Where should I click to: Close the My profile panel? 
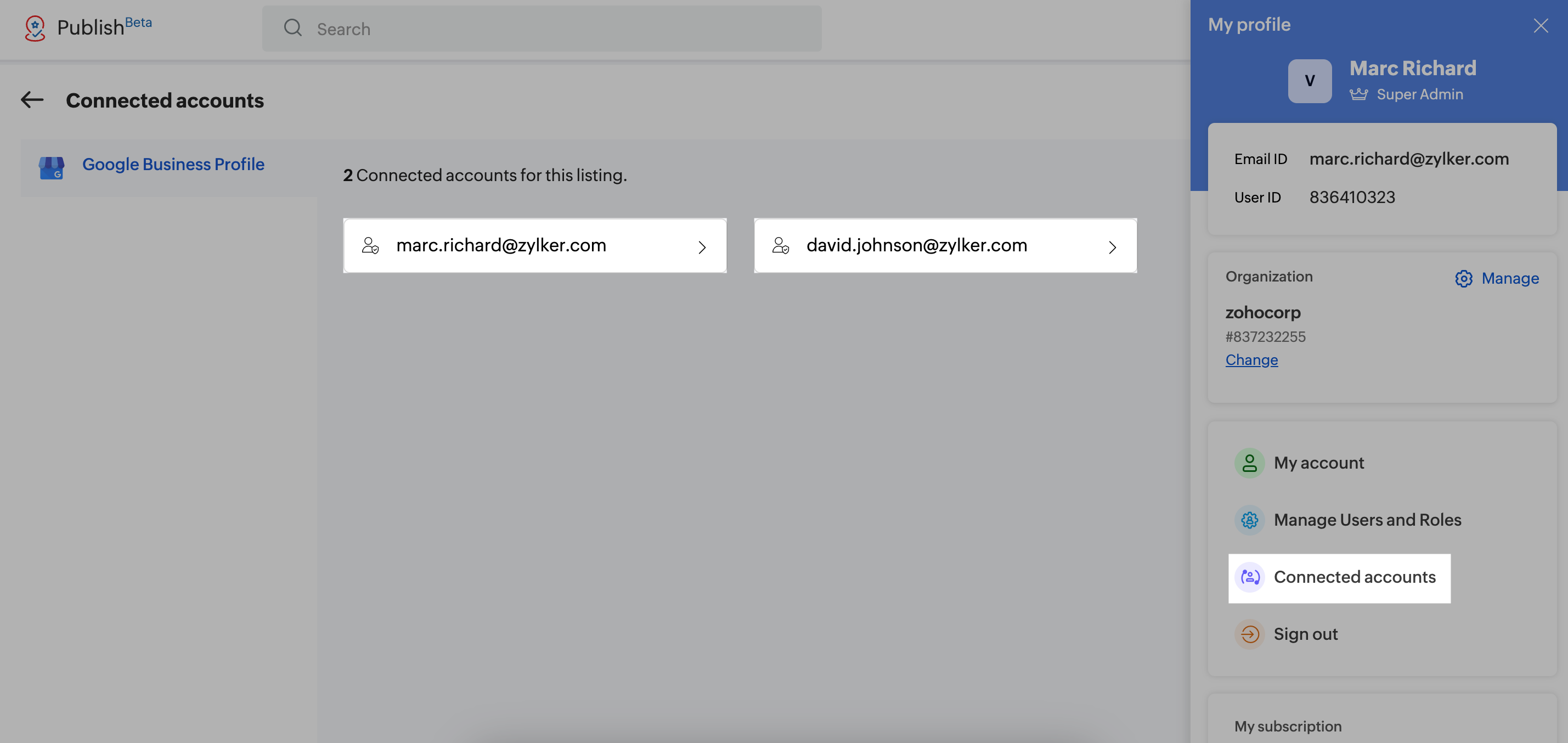coord(1541,26)
